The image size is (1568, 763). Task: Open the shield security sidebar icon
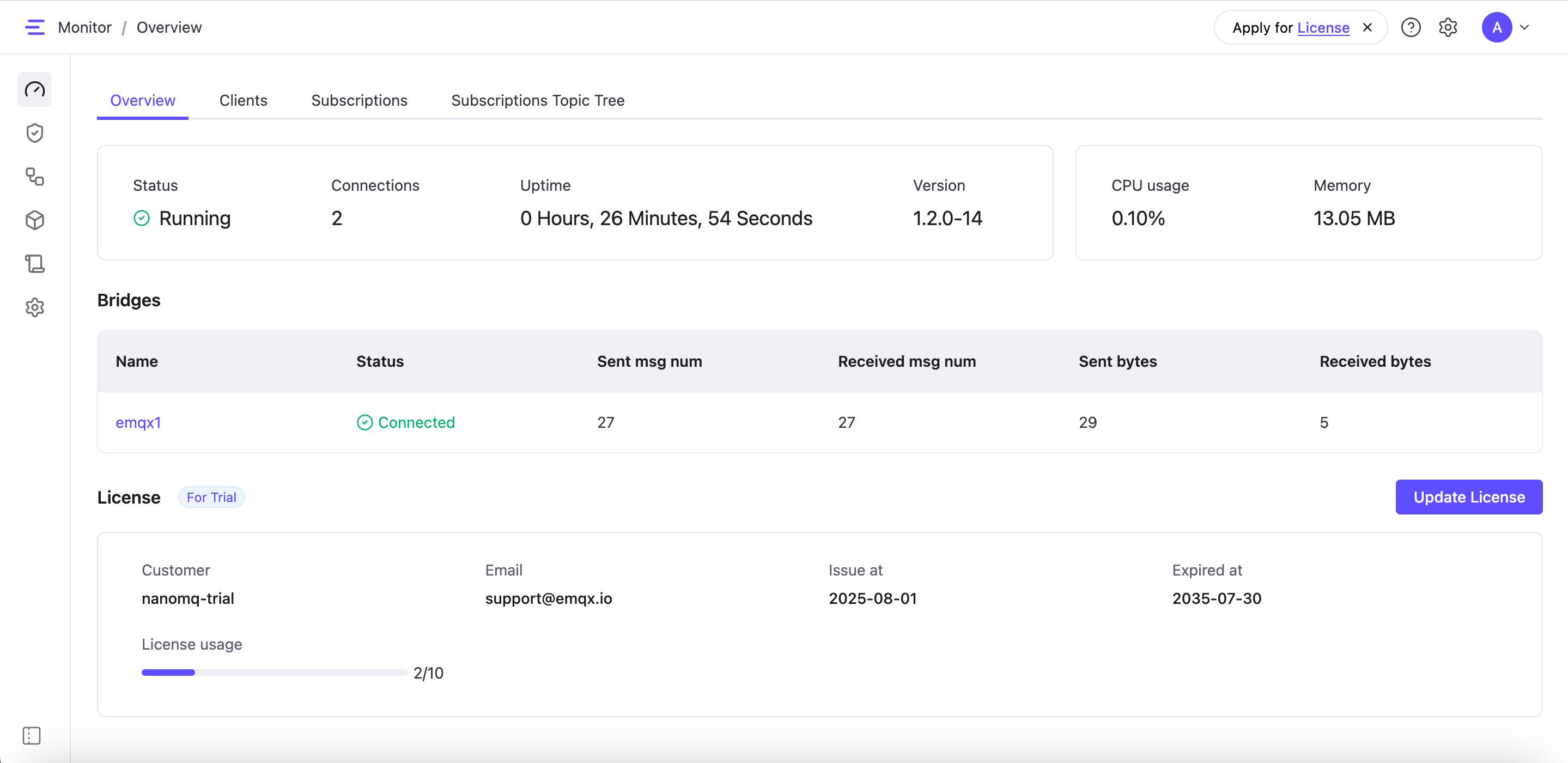(x=35, y=133)
